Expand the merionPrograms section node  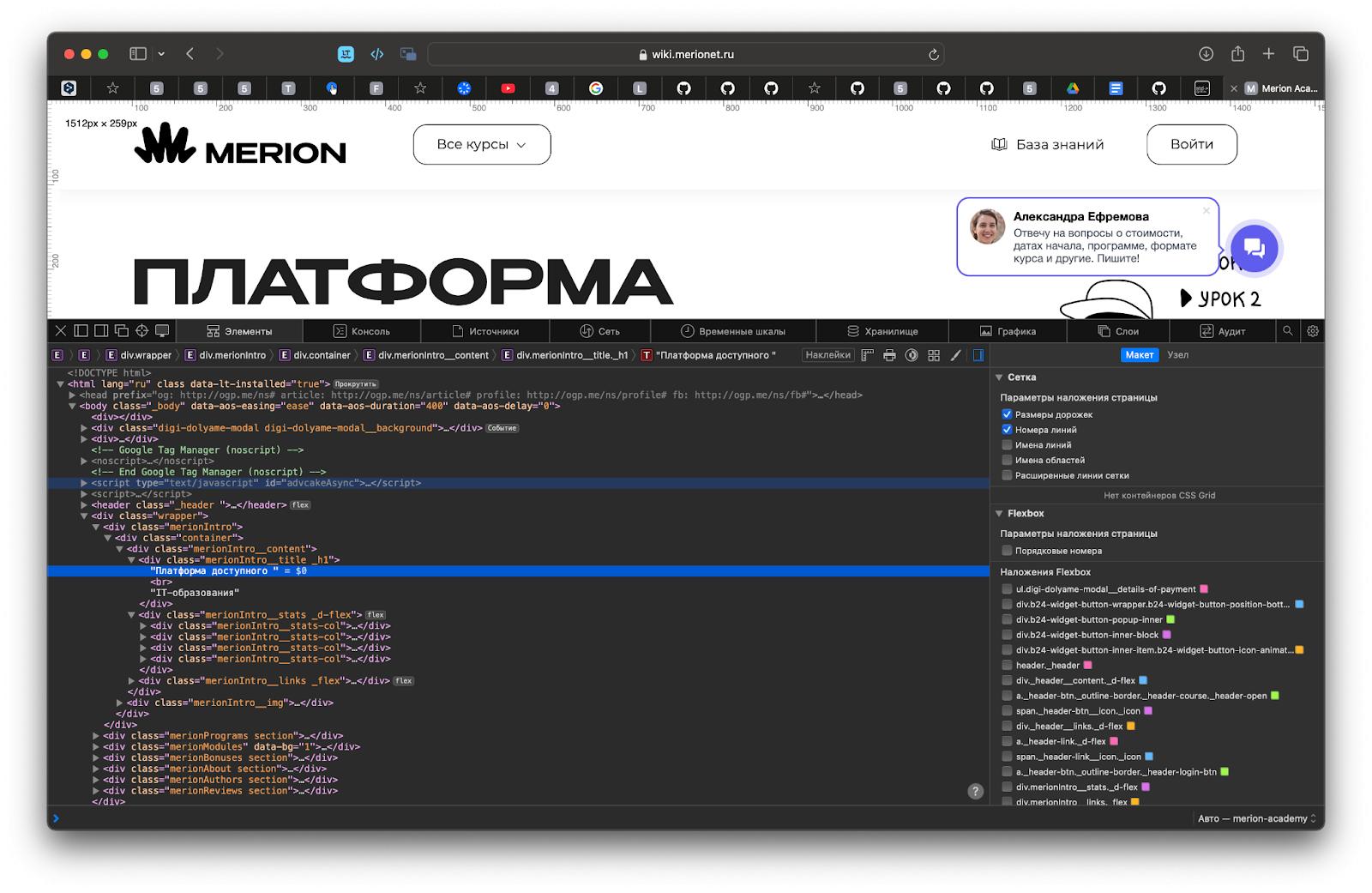[96, 736]
